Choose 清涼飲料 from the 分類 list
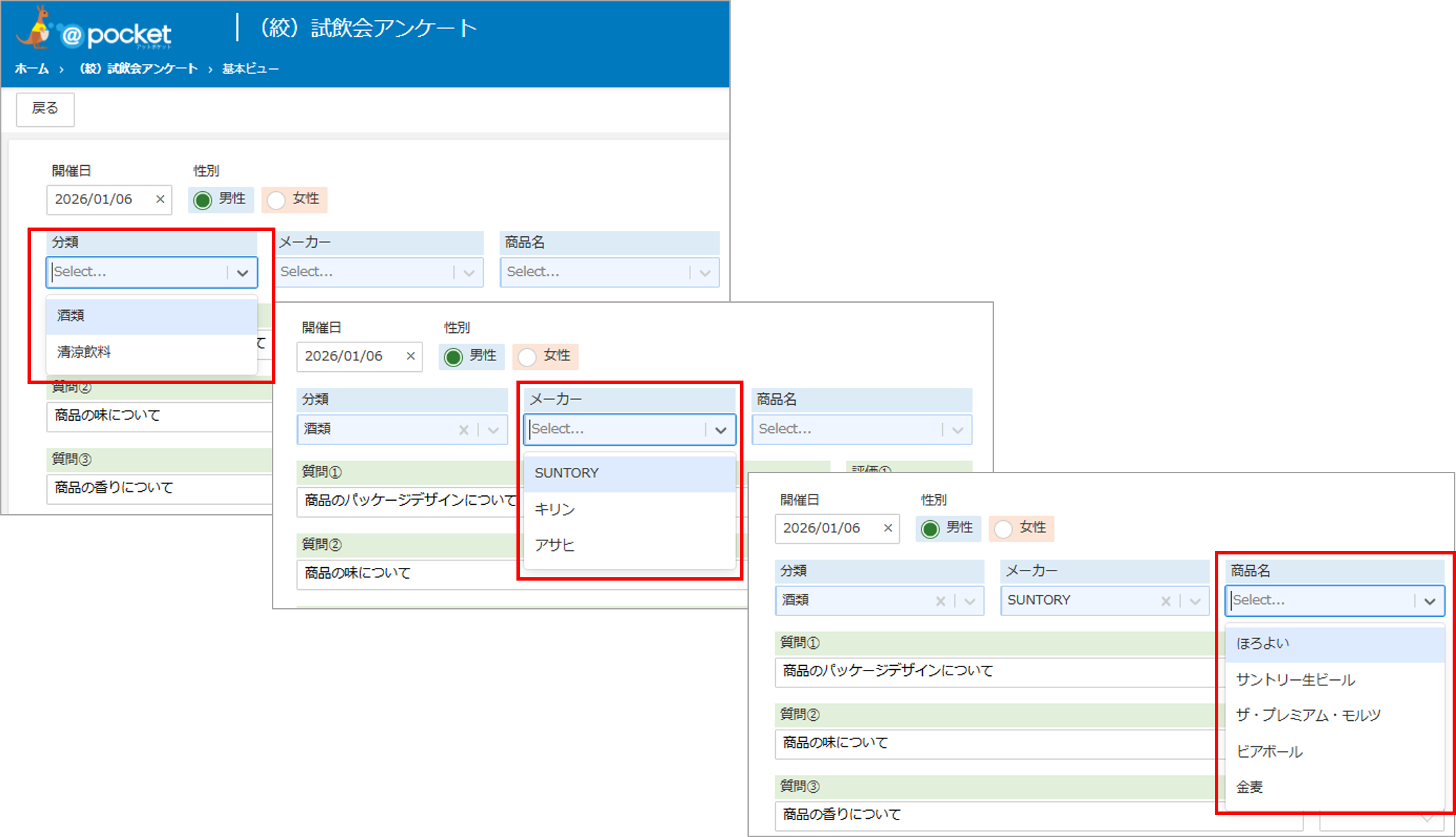 [84, 352]
